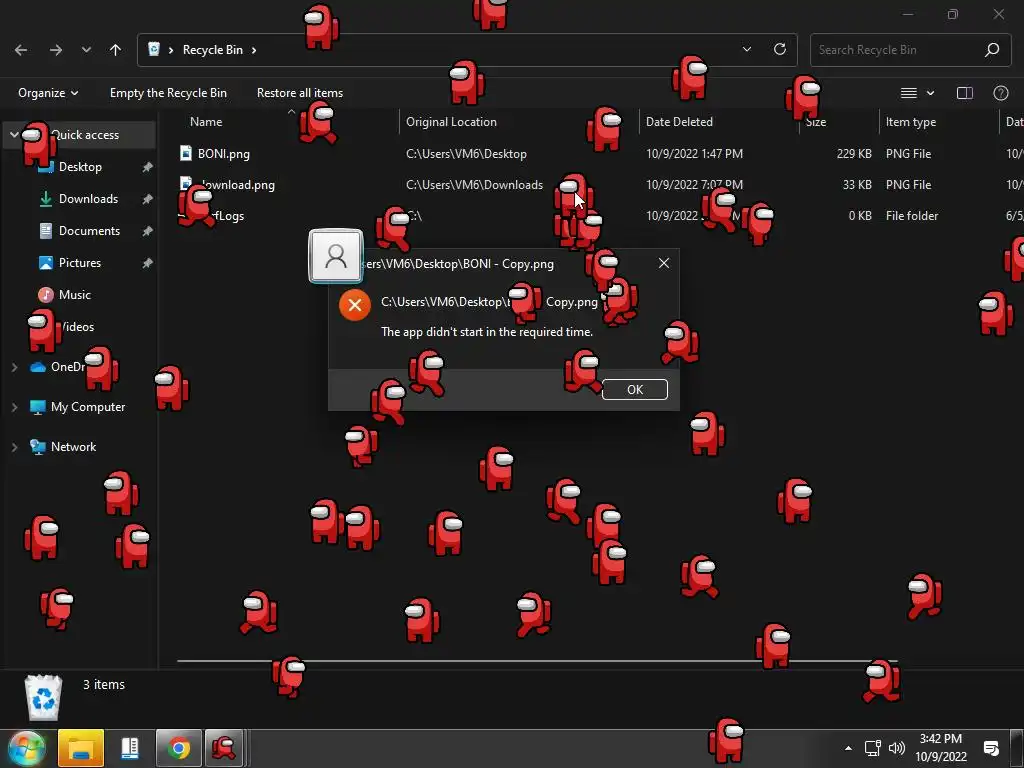Unpin Documents using its pin icon
Viewport: 1024px width, 768px height.
tap(148, 231)
